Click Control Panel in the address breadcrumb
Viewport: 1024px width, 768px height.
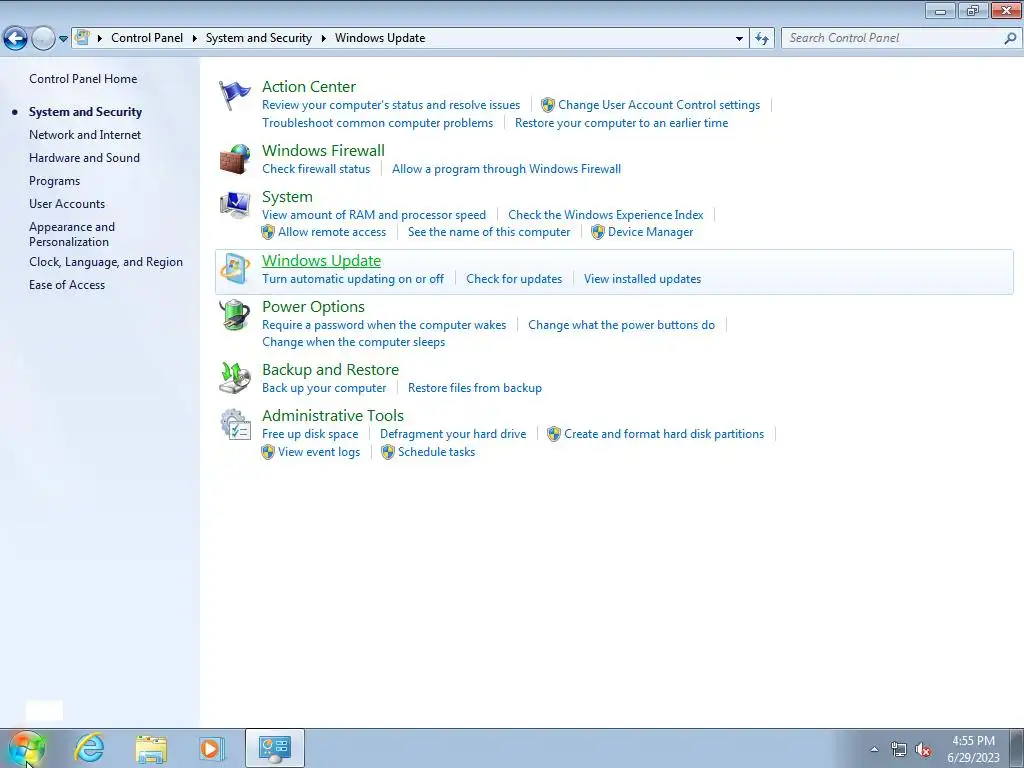click(x=147, y=38)
